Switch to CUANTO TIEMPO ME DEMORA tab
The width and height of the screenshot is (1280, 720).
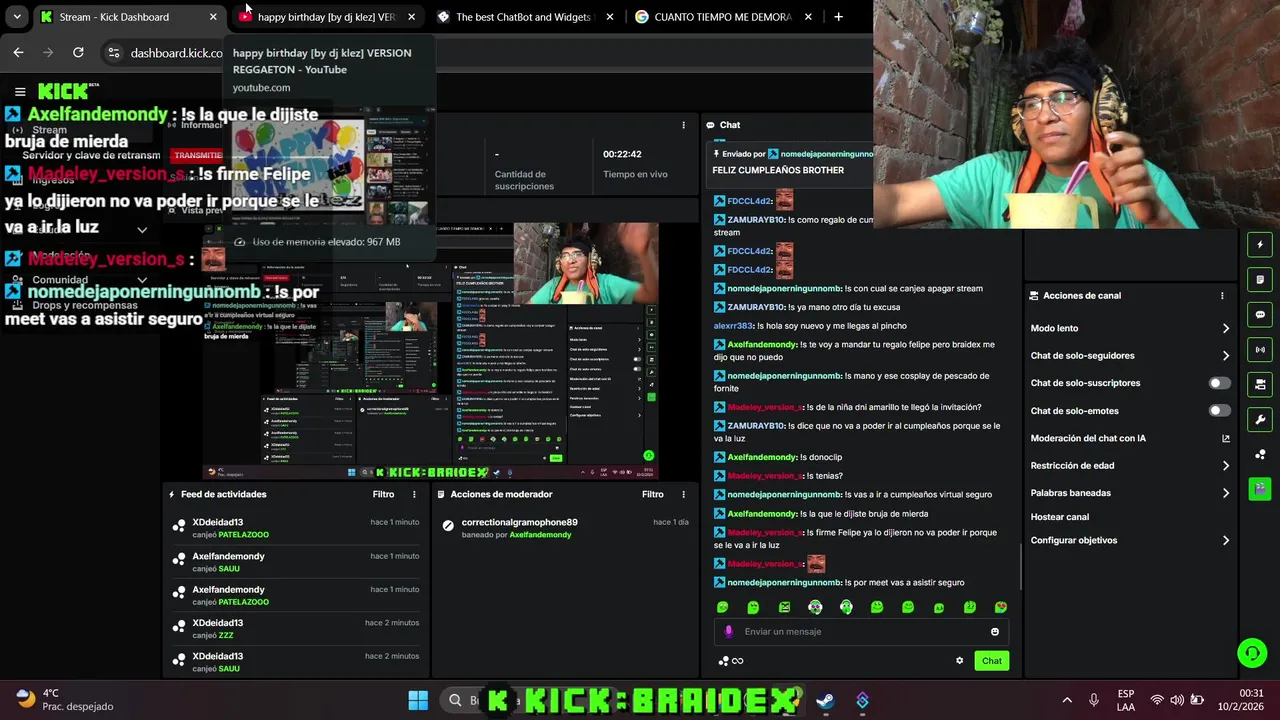[724, 17]
